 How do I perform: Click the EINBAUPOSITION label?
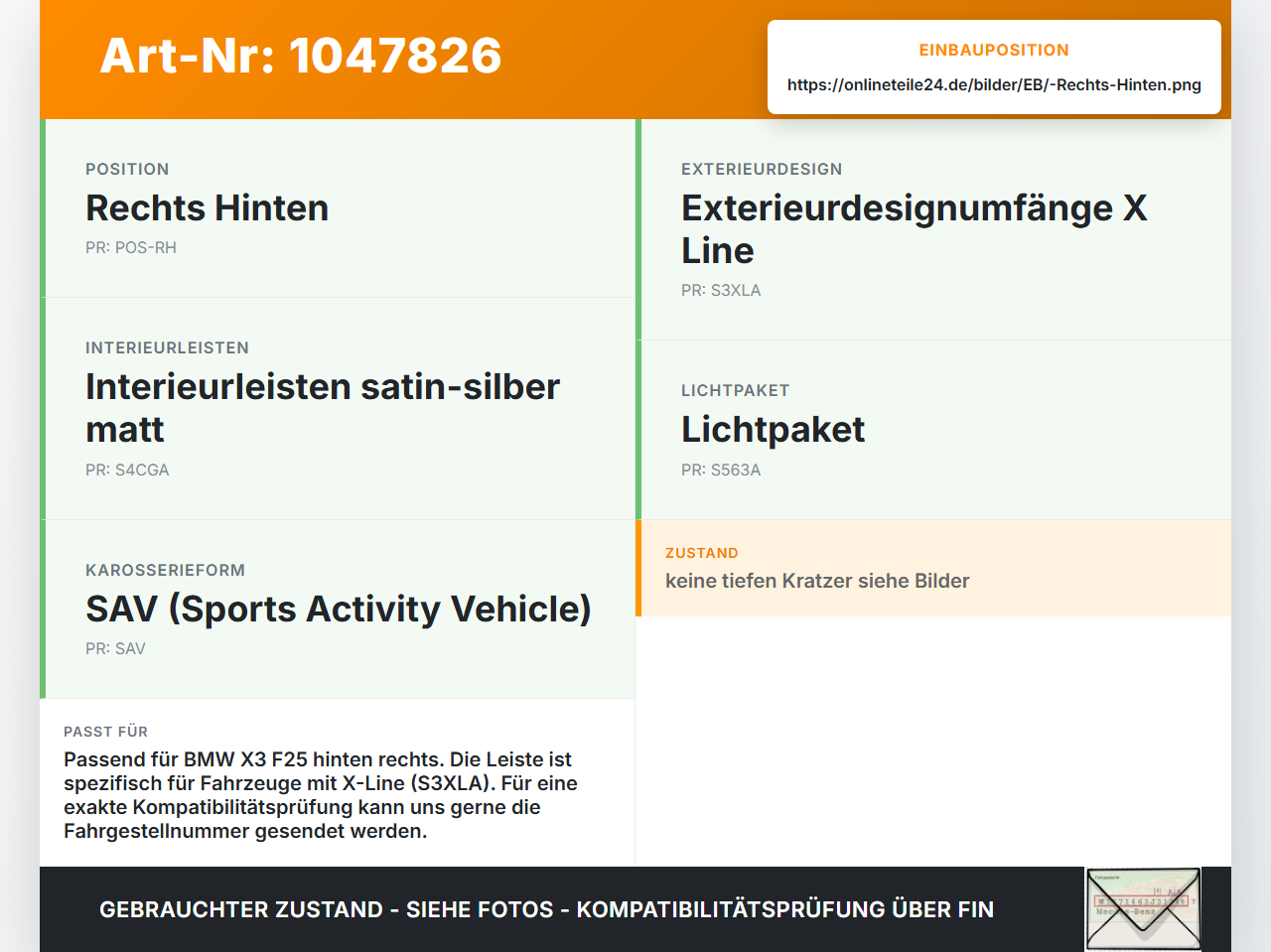coord(994,50)
